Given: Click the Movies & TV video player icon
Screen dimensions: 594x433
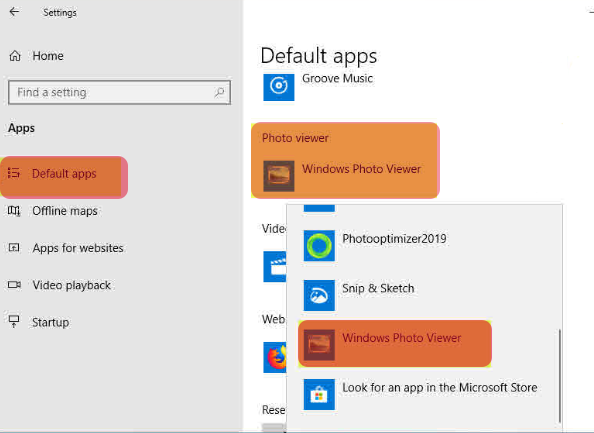Looking at the screenshot, I should (275, 266).
